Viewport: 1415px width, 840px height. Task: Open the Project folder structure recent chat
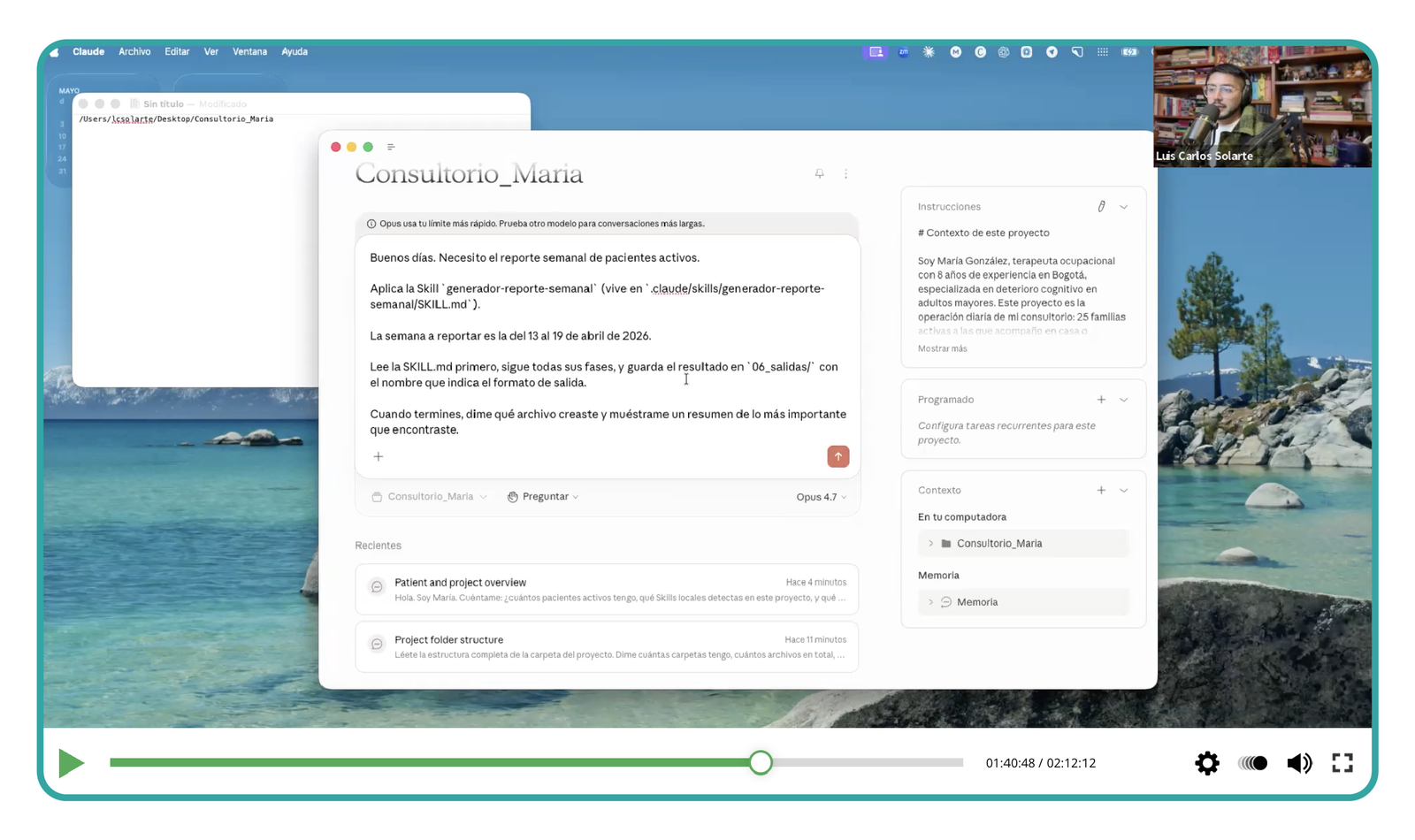coord(607,646)
